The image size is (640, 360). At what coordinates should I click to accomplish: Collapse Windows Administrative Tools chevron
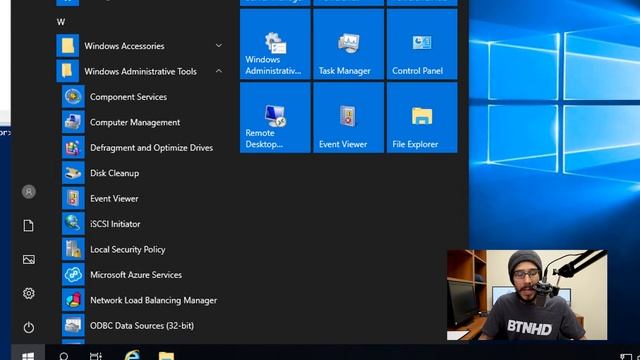[219, 71]
